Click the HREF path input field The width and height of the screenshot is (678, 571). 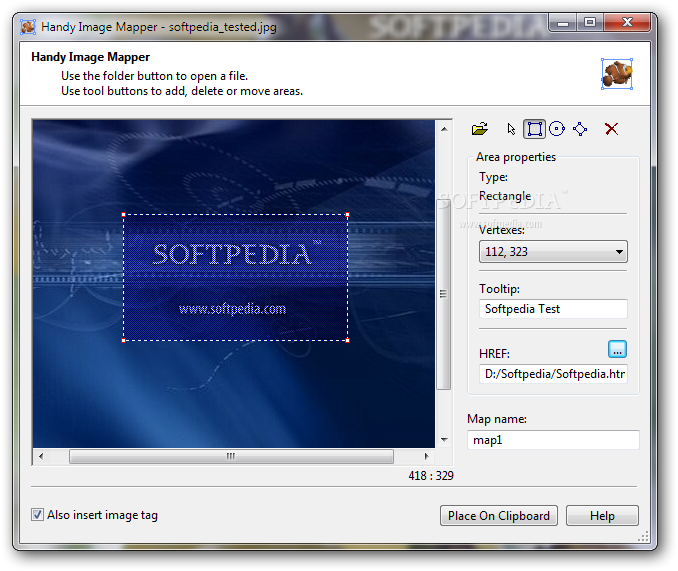tap(553, 373)
